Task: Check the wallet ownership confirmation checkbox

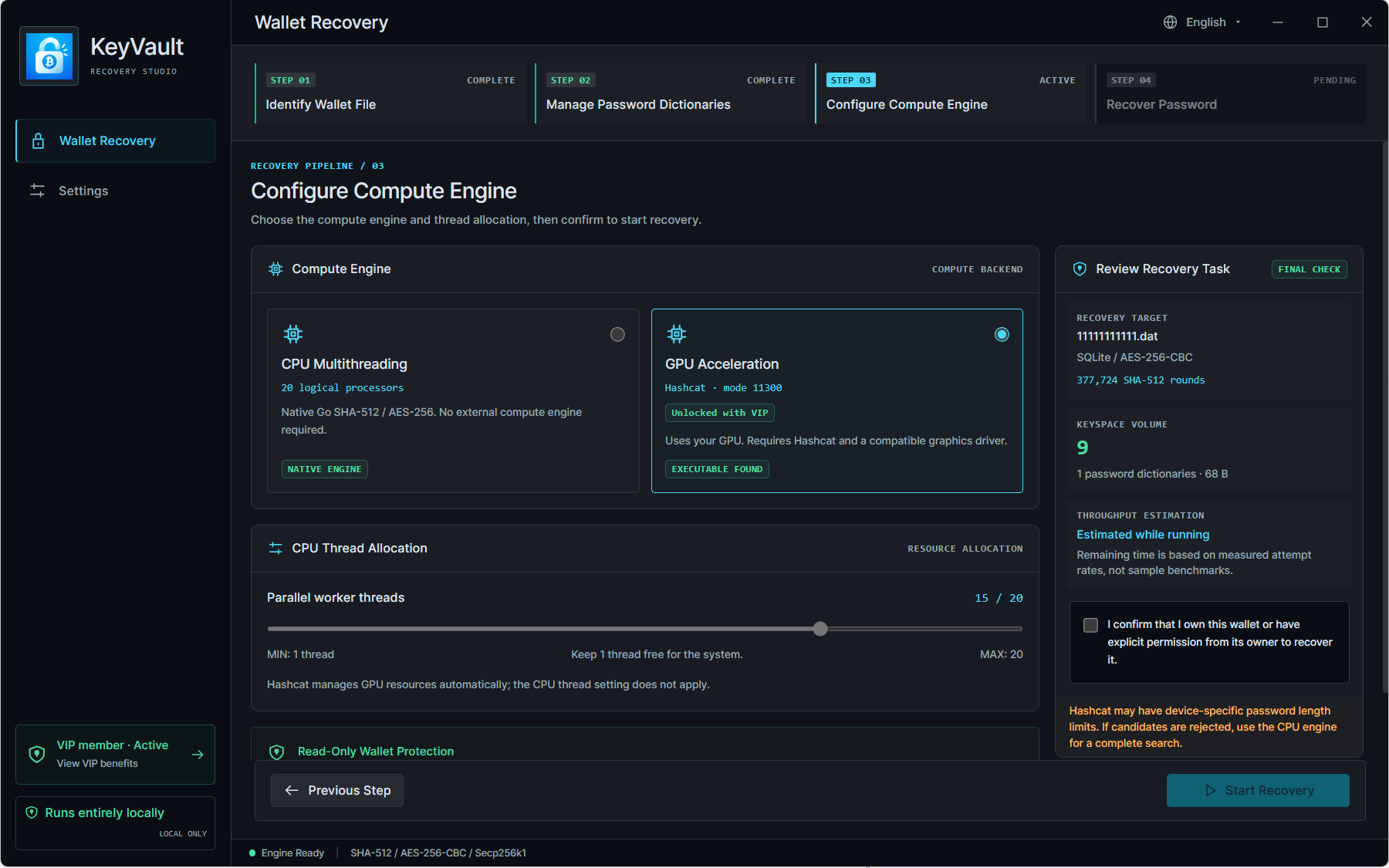Action: click(x=1090, y=625)
